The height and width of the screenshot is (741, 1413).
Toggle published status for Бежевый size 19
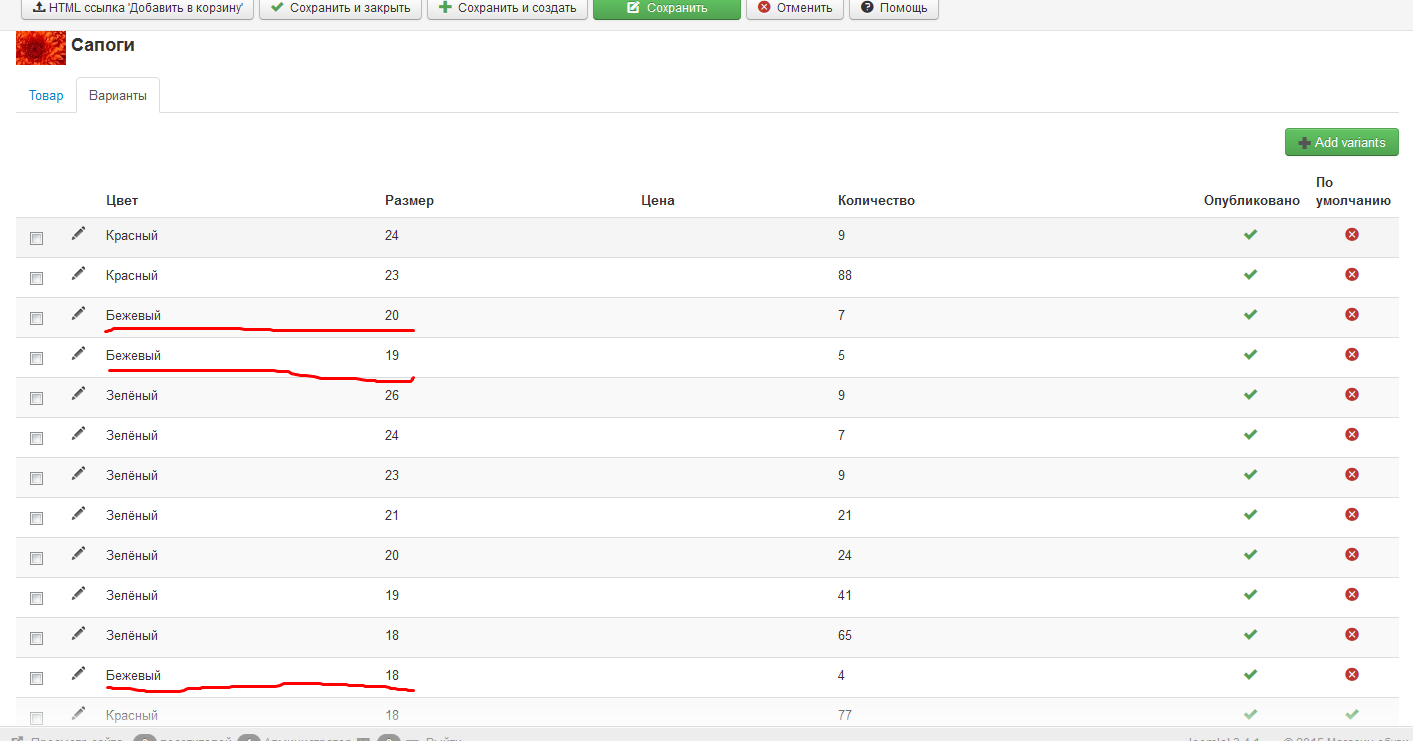click(x=1250, y=355)
